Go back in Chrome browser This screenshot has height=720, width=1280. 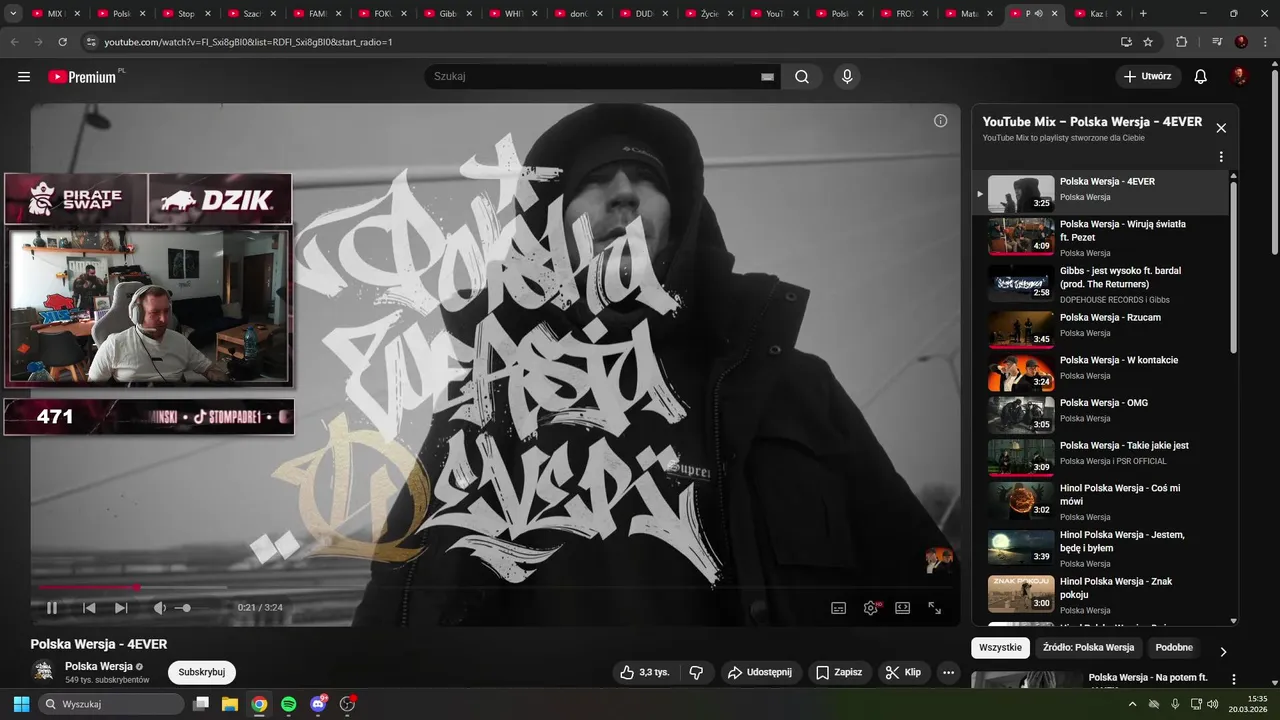[x=15, y=42]
